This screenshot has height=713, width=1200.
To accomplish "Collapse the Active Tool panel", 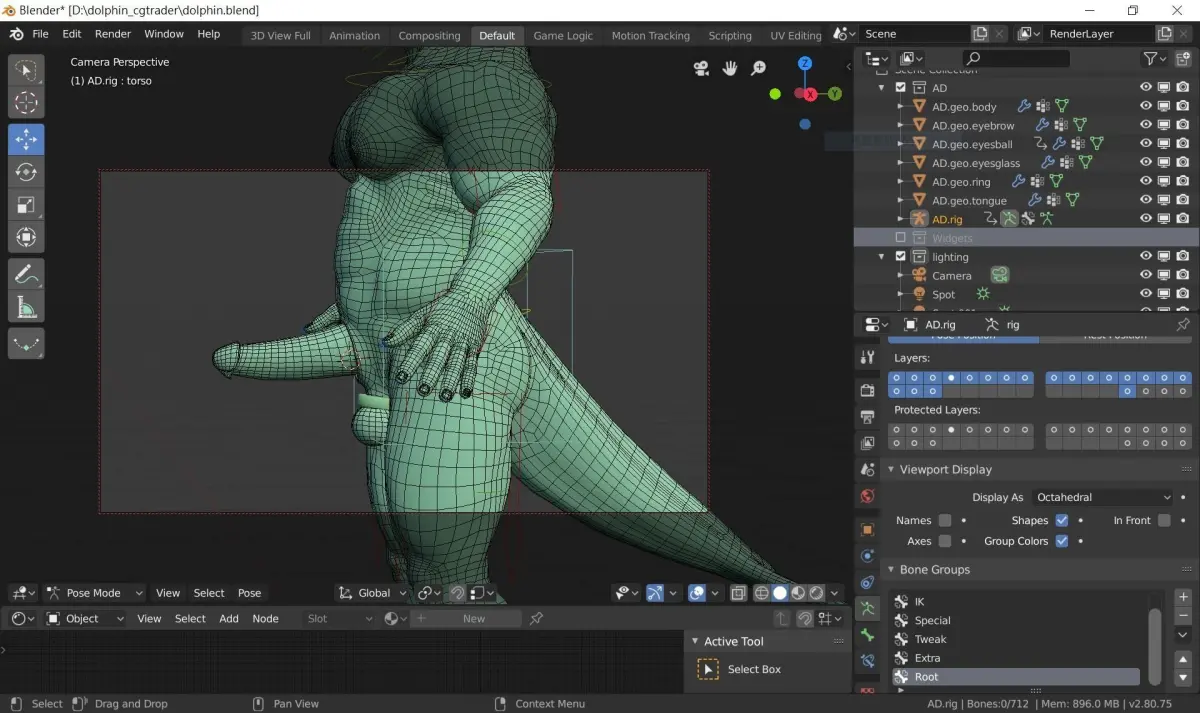I will [694, 642].
